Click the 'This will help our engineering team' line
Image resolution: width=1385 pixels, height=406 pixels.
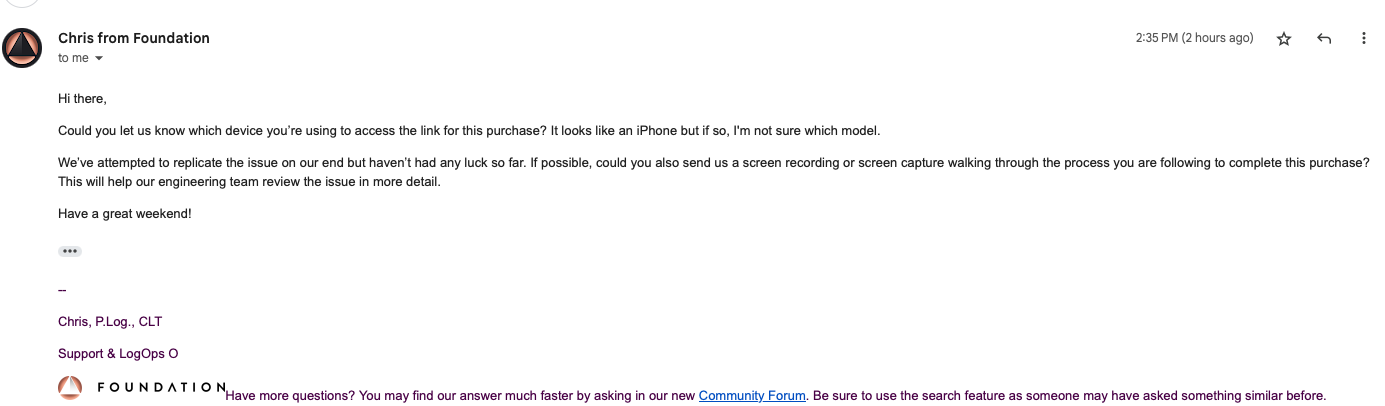point(249,182)
